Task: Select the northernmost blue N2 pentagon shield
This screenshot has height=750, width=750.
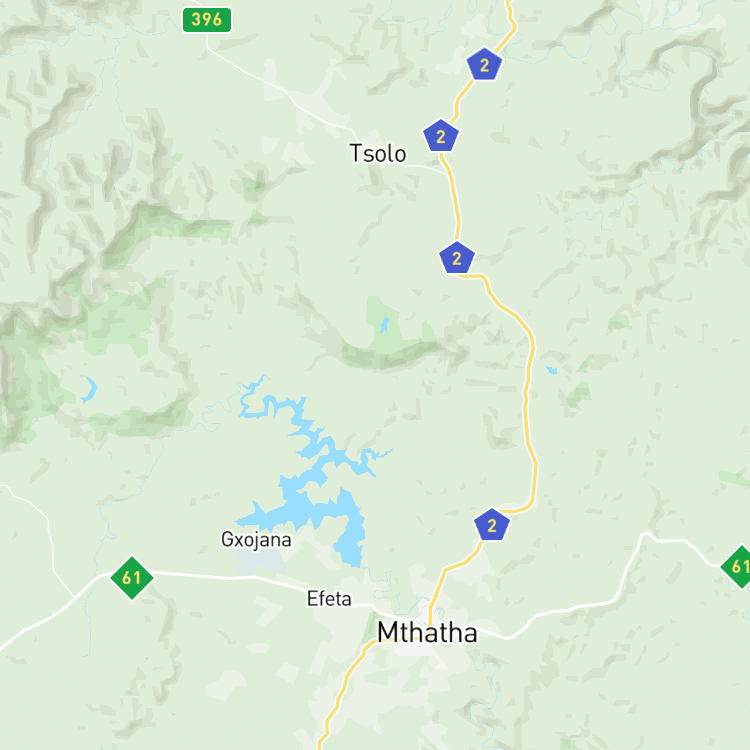Action: [484, 64]
